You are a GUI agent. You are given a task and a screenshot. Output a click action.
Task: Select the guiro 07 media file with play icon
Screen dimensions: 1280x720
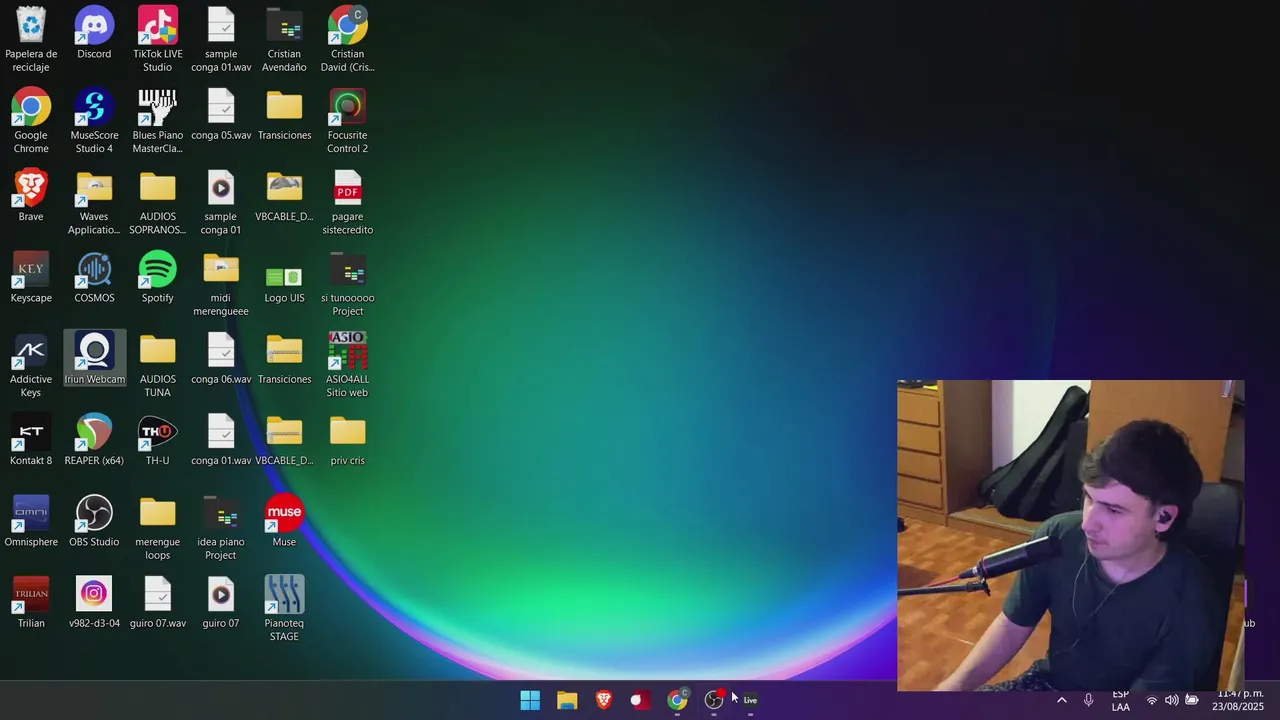[x=221, y=603]
